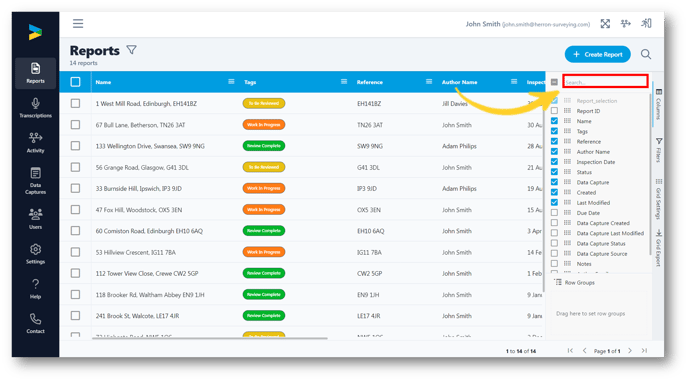688x381 pixels.
Task: Switch to the Filters side tab
Action: tap(659, 150)
